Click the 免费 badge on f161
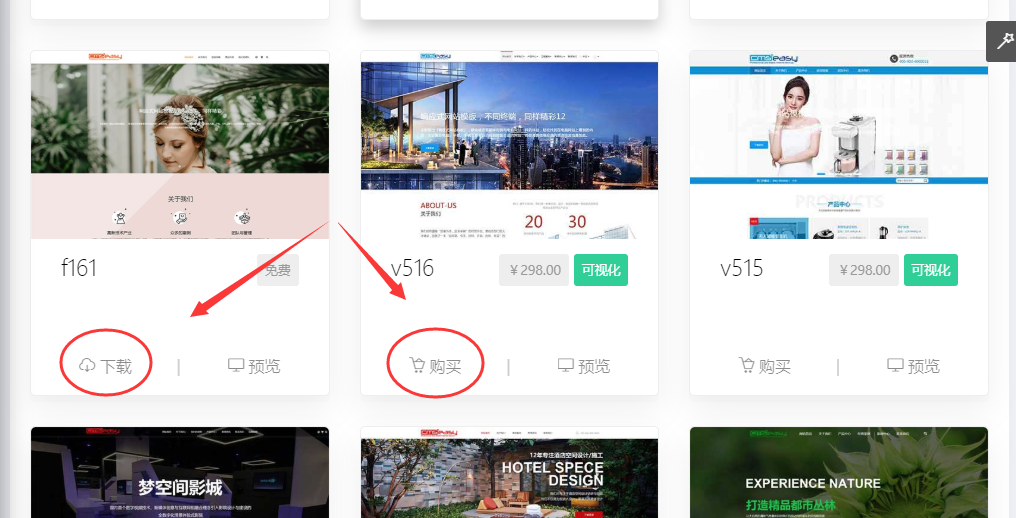 click(278, 270)
